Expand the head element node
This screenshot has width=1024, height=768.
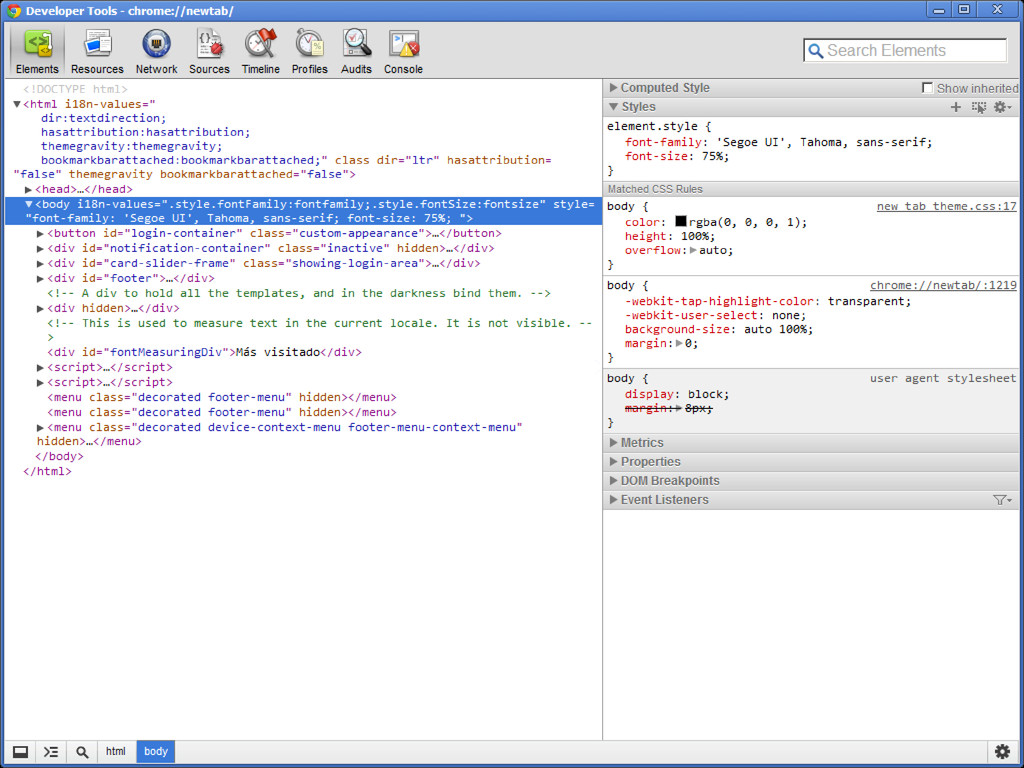pyautogui.click(x=28, y=189)
